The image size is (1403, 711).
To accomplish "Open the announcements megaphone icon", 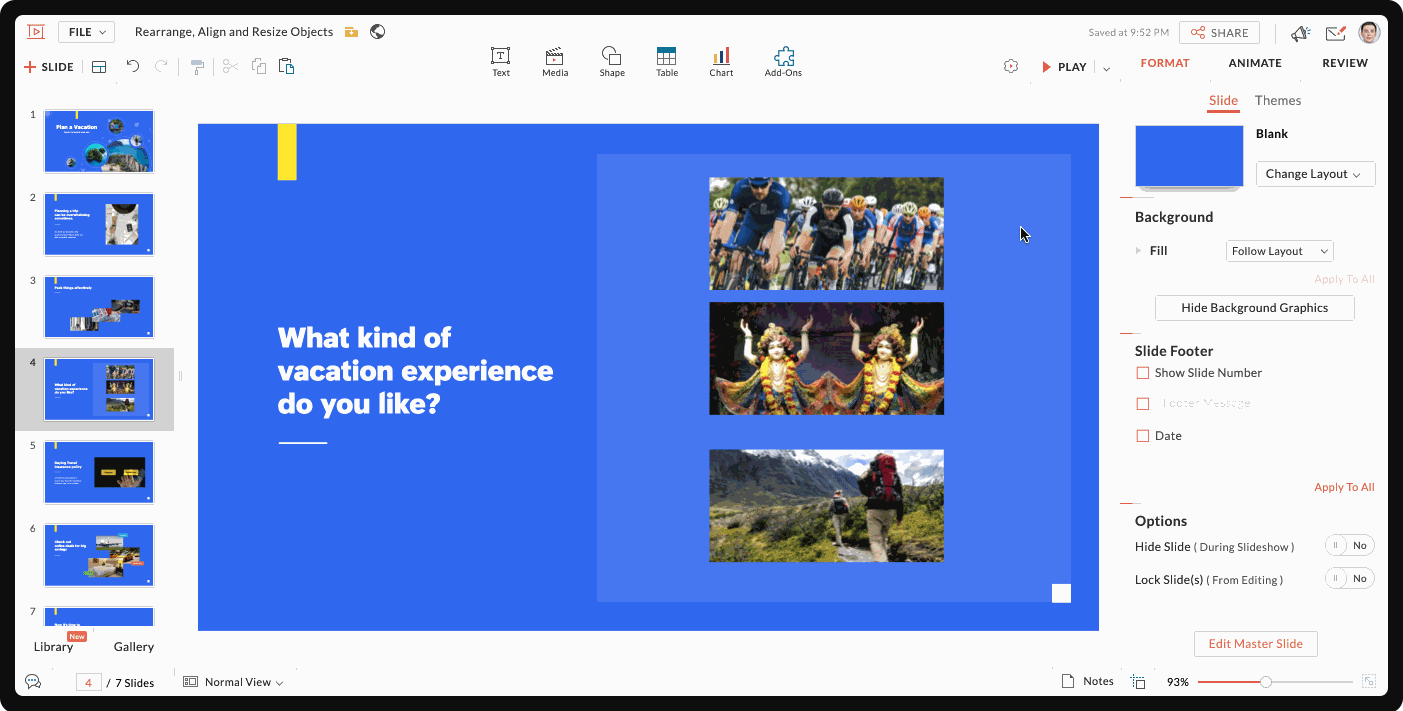I will (x=1301, y=33).
